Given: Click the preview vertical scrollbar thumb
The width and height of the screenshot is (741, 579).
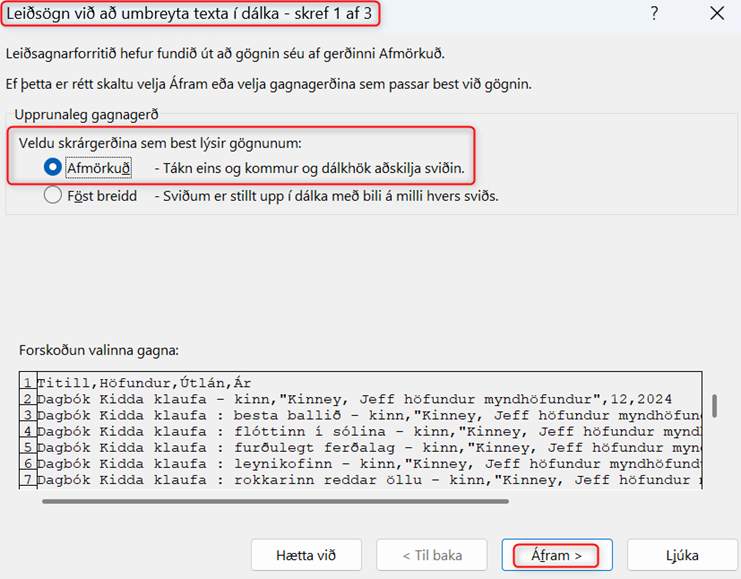Looking at the screenshot, I should click(x=715, y=406).
